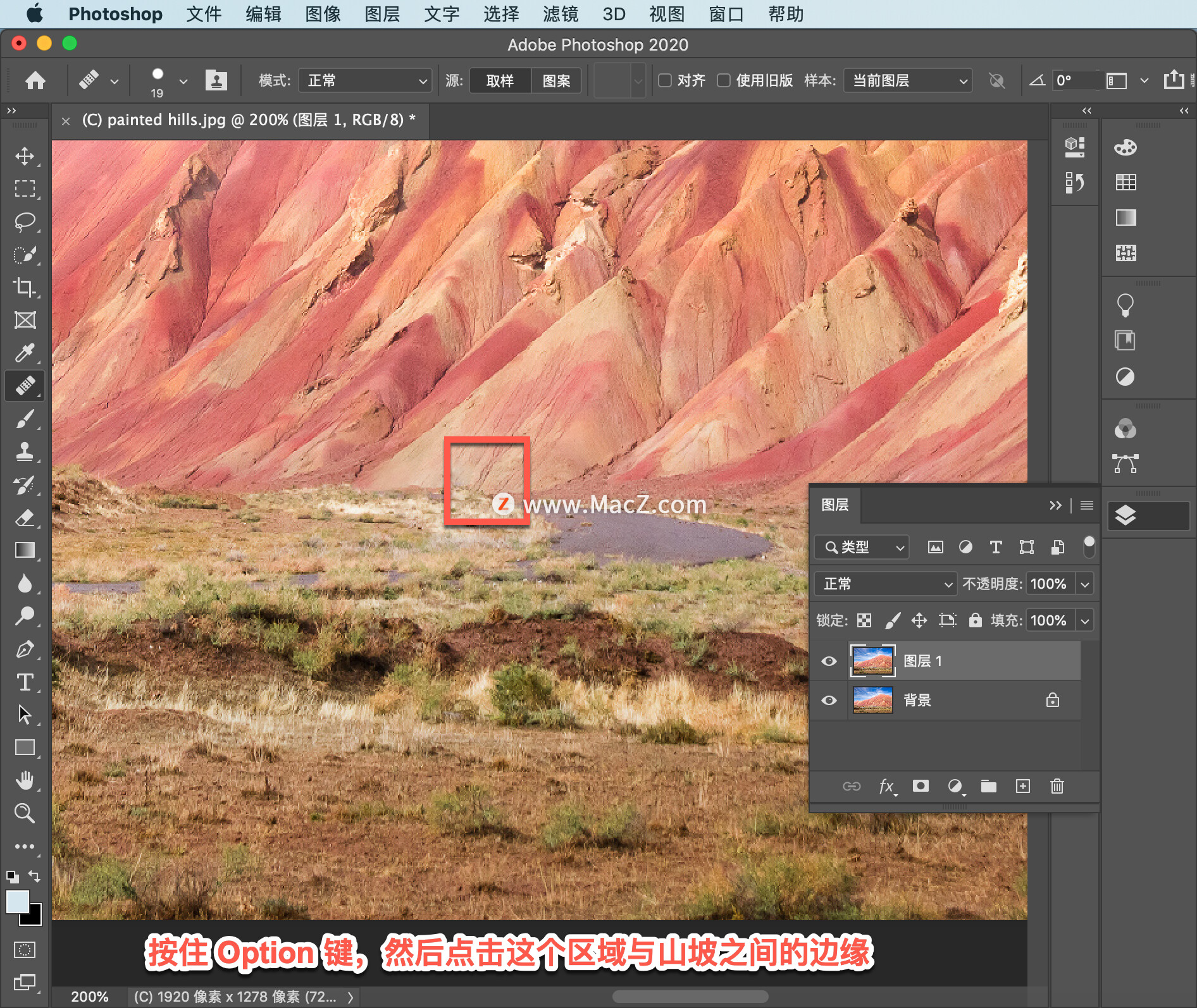Add a layer mask
Image resolution: width=1197 pixels, height=1008 pixels.
tap(921, 786)
